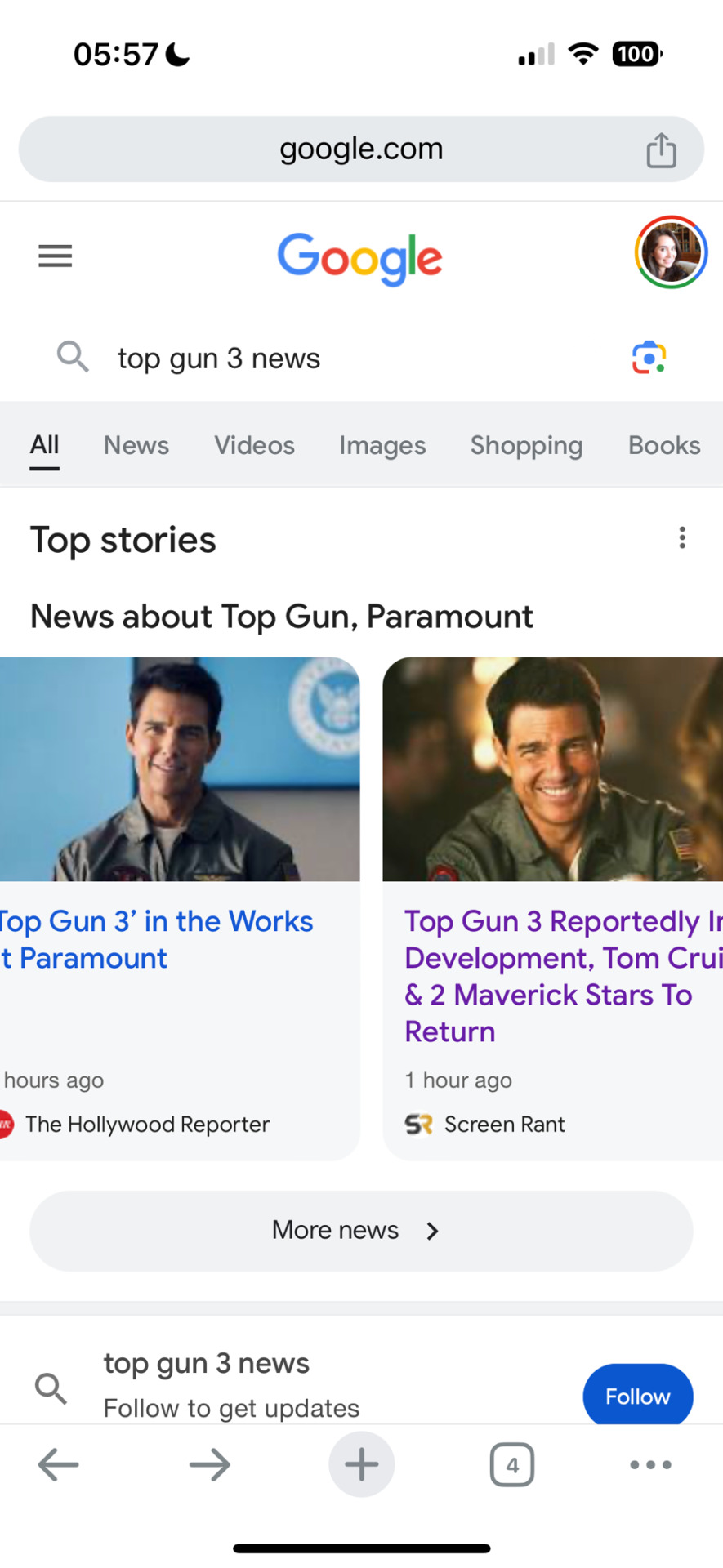723x1568 pixels.
Task: Tap the More news button
Action: [x=361, y=1231]
